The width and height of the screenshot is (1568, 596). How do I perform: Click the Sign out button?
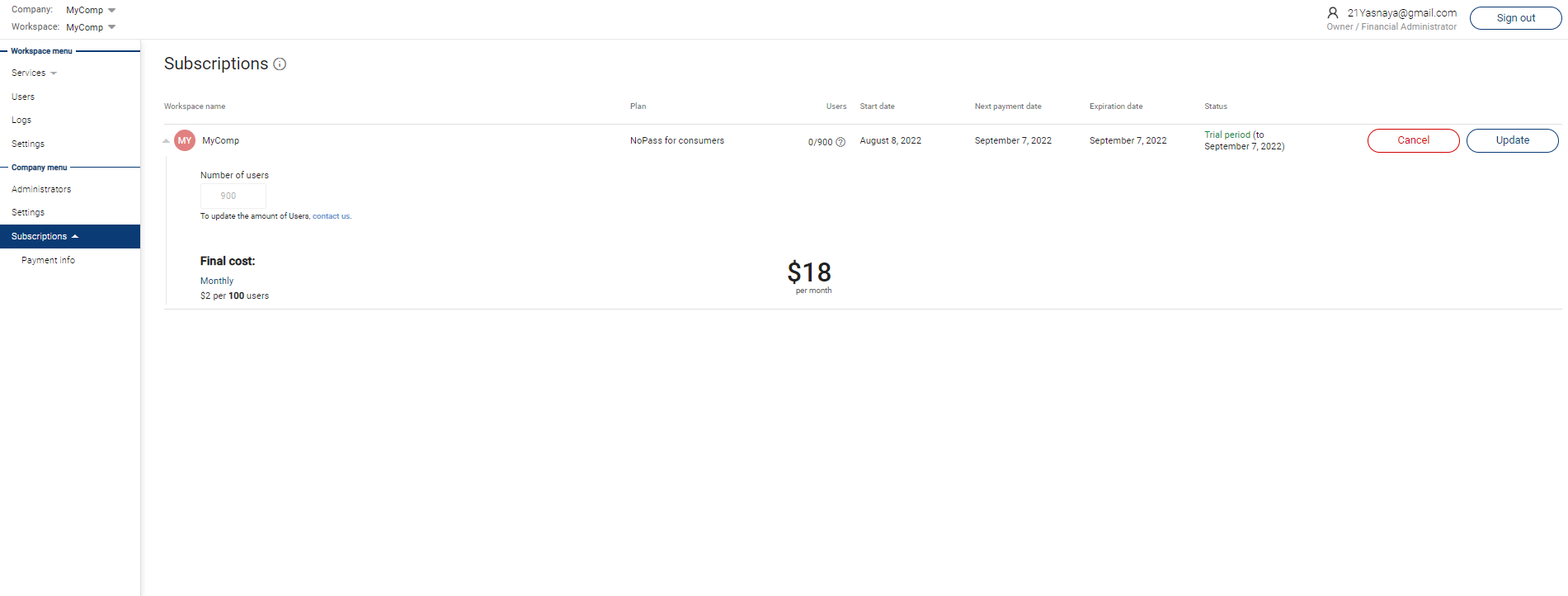coord(1515,18)
